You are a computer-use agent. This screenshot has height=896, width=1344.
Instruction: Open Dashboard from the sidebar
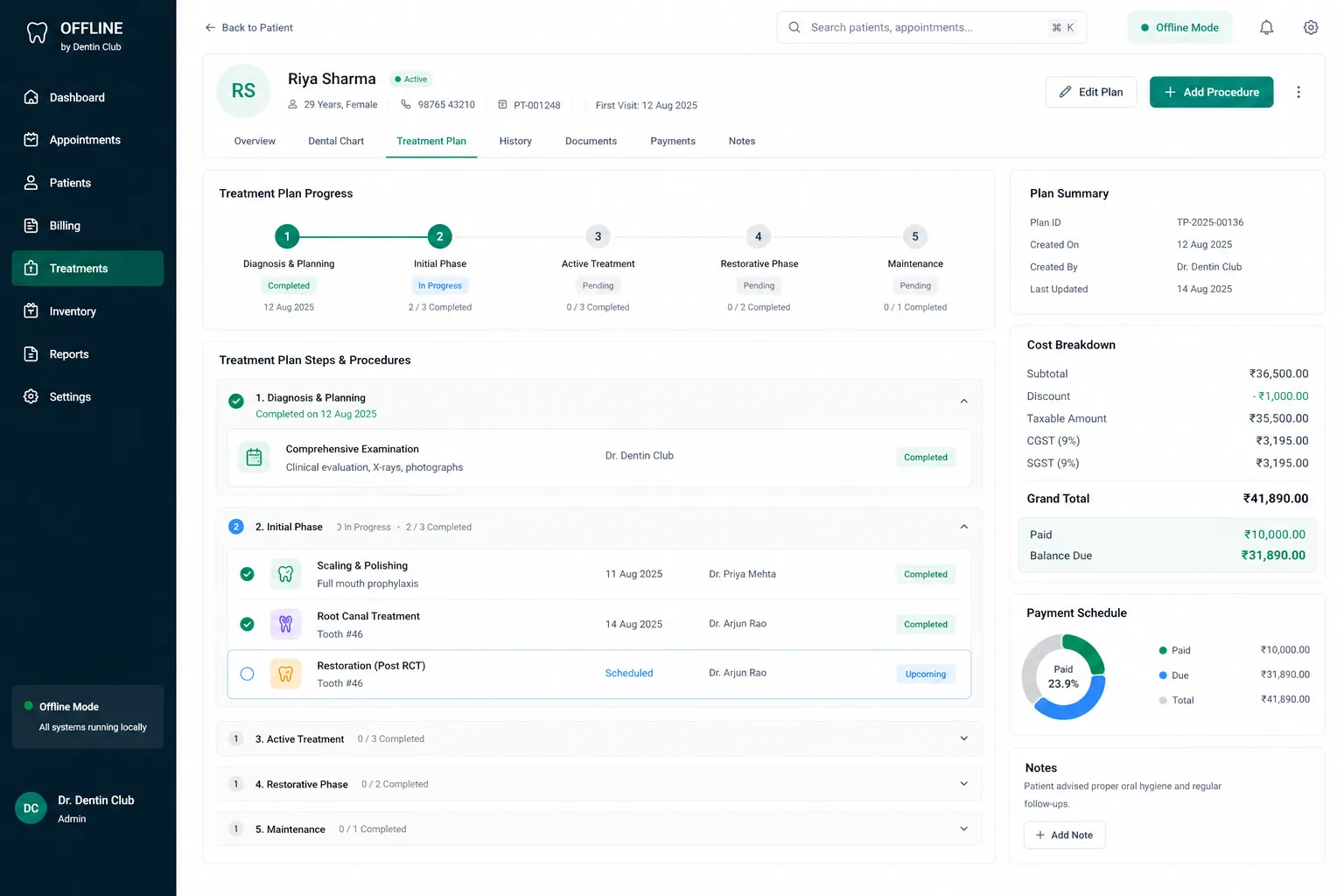click(x=87, y=97)
